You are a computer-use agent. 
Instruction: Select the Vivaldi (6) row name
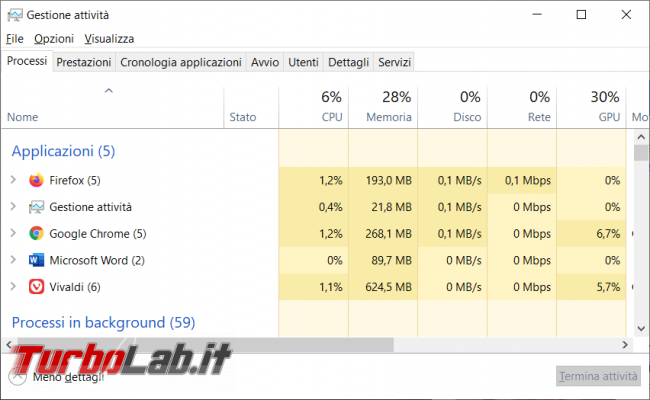tap(75, 287)
